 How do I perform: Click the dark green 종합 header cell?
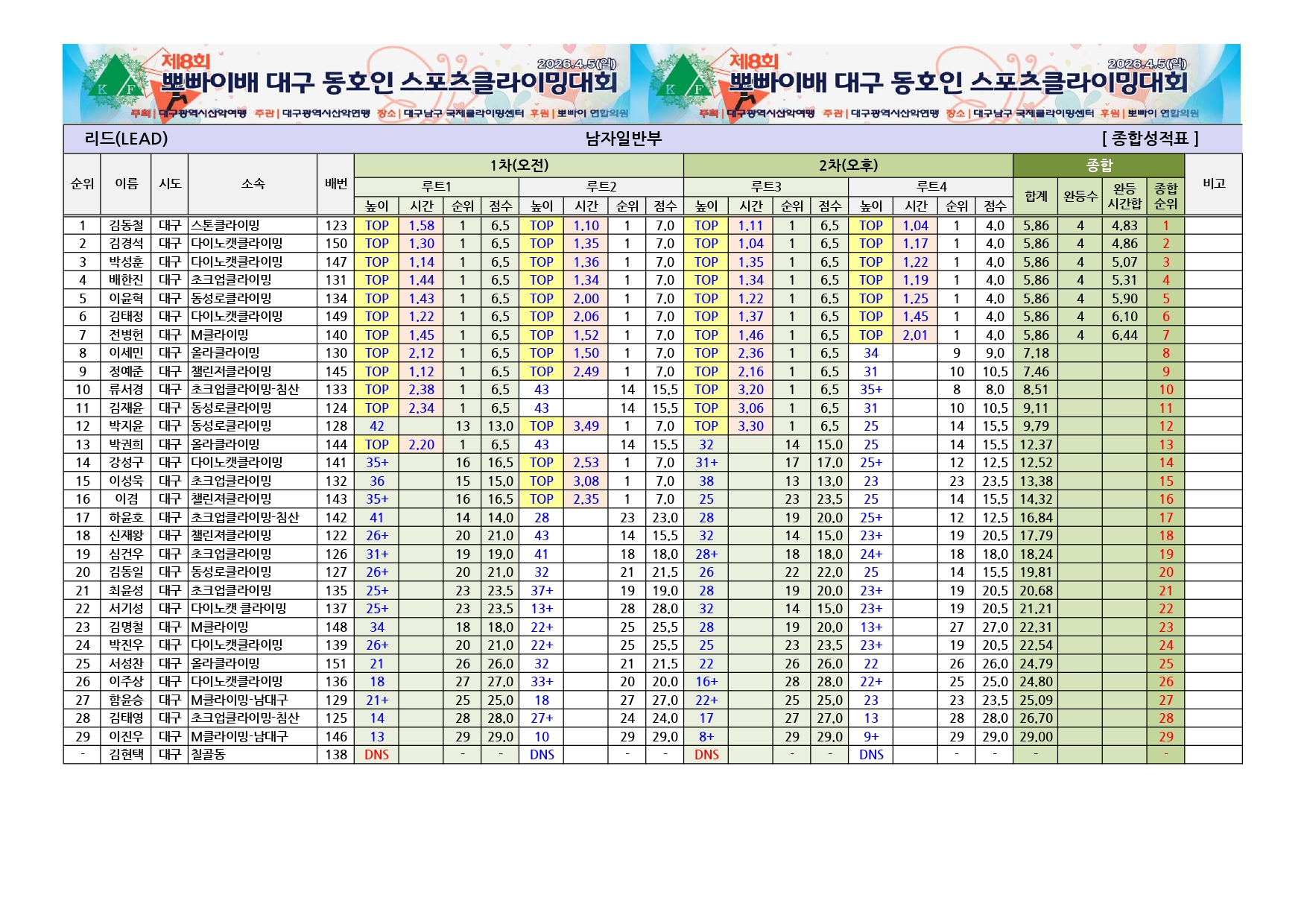(1098, 165)
